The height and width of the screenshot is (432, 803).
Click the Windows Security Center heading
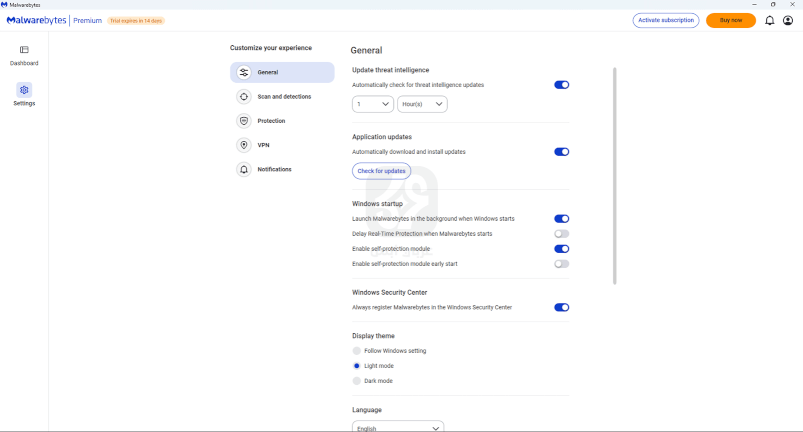click(389, 292)
